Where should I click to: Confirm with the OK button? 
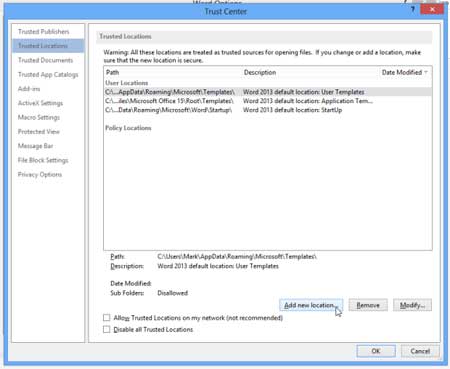tap(376, 351)
